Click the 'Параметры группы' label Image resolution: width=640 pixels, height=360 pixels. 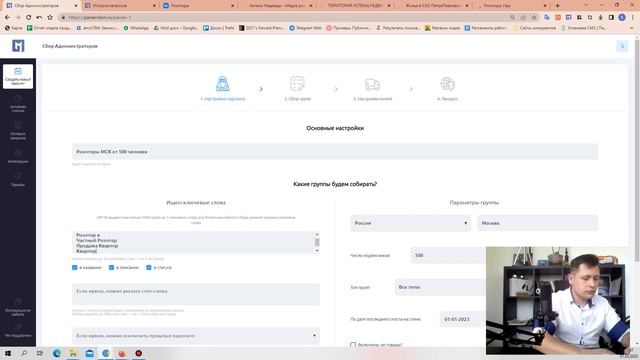click(474, 202)
